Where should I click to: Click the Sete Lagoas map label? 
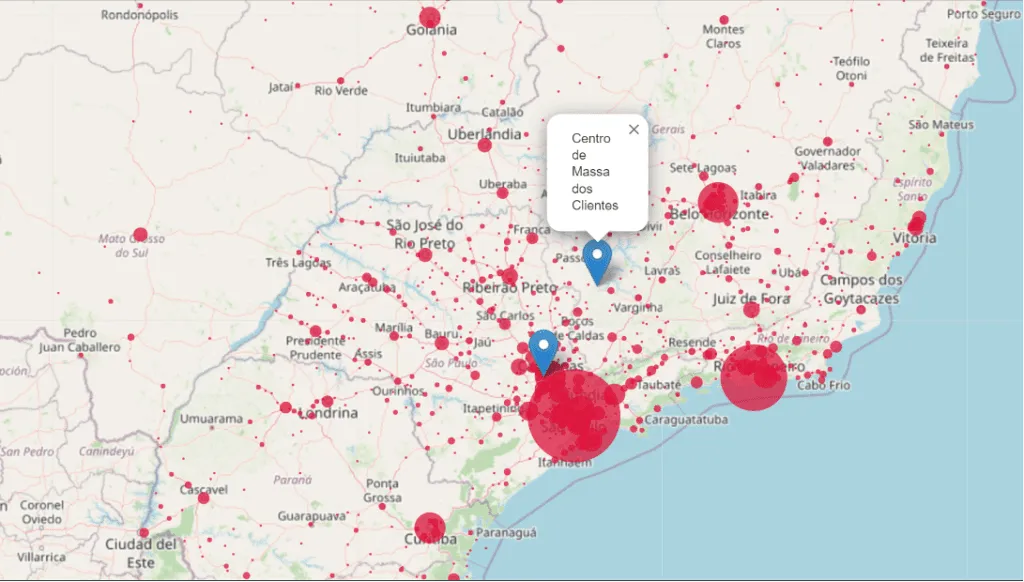pos(703,168)
